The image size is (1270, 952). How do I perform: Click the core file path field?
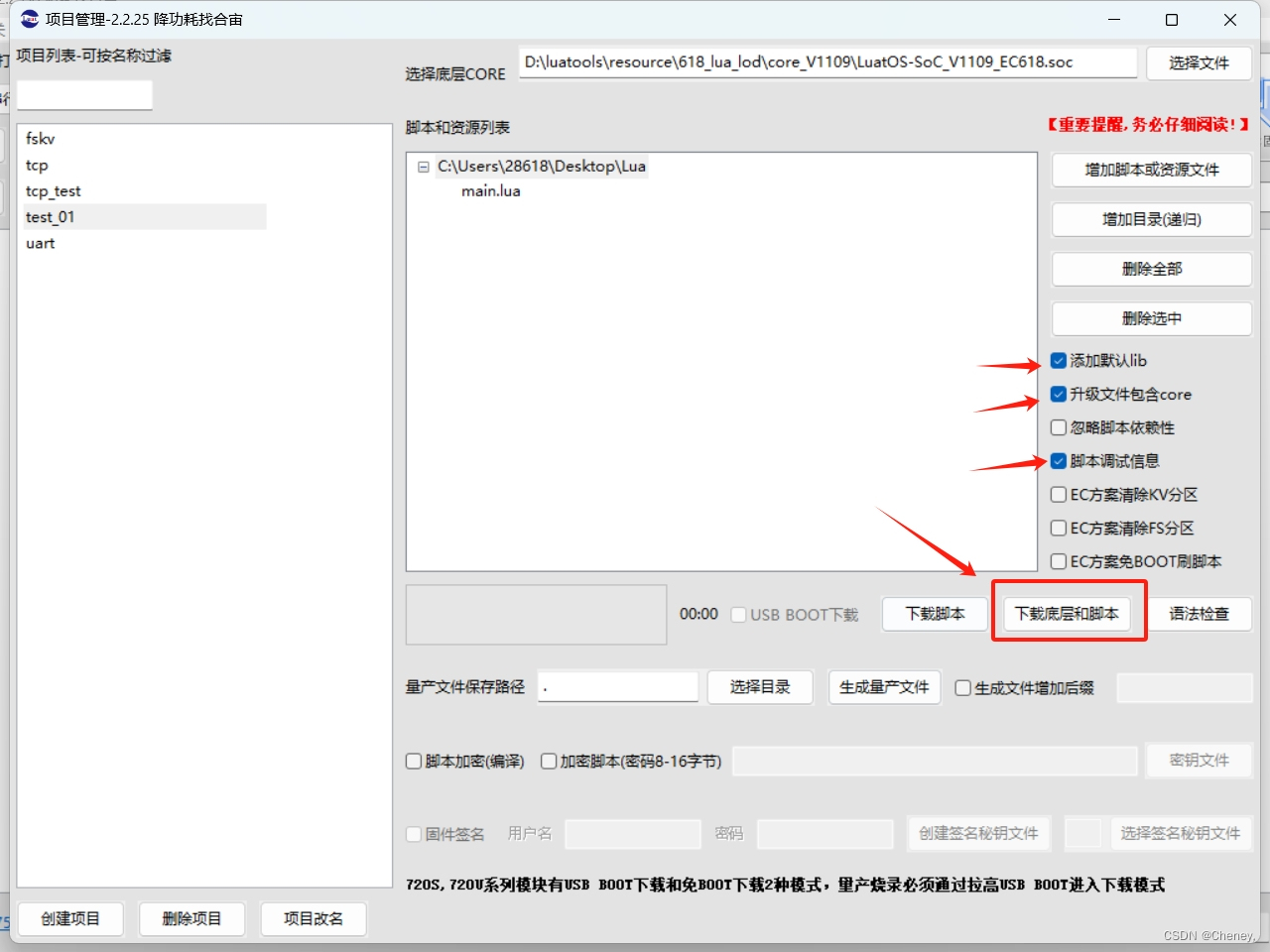827,61
